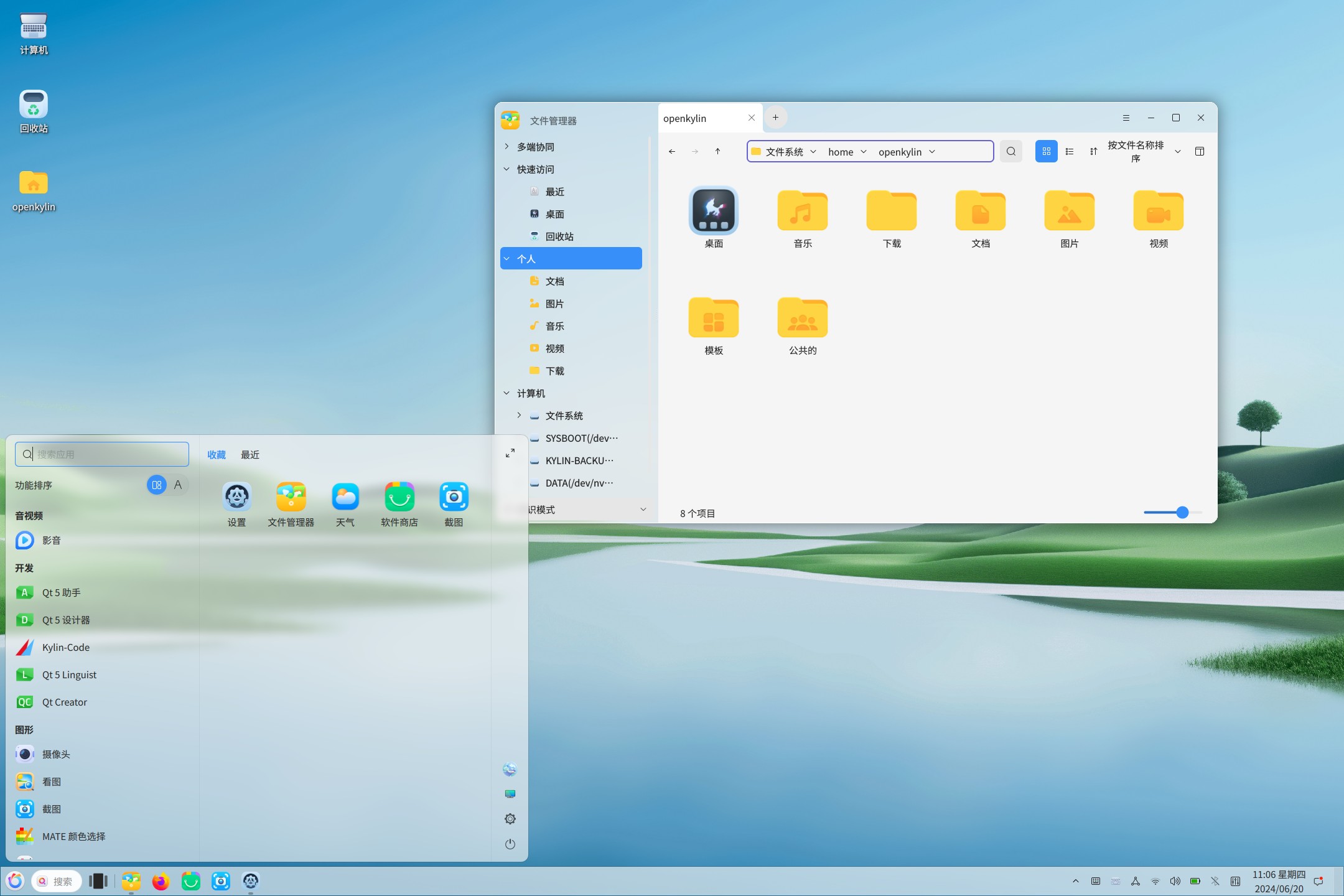This screenshot has width=1344, height=896.
Task: Open task view on taskbar
Action: tap(98, 881)
